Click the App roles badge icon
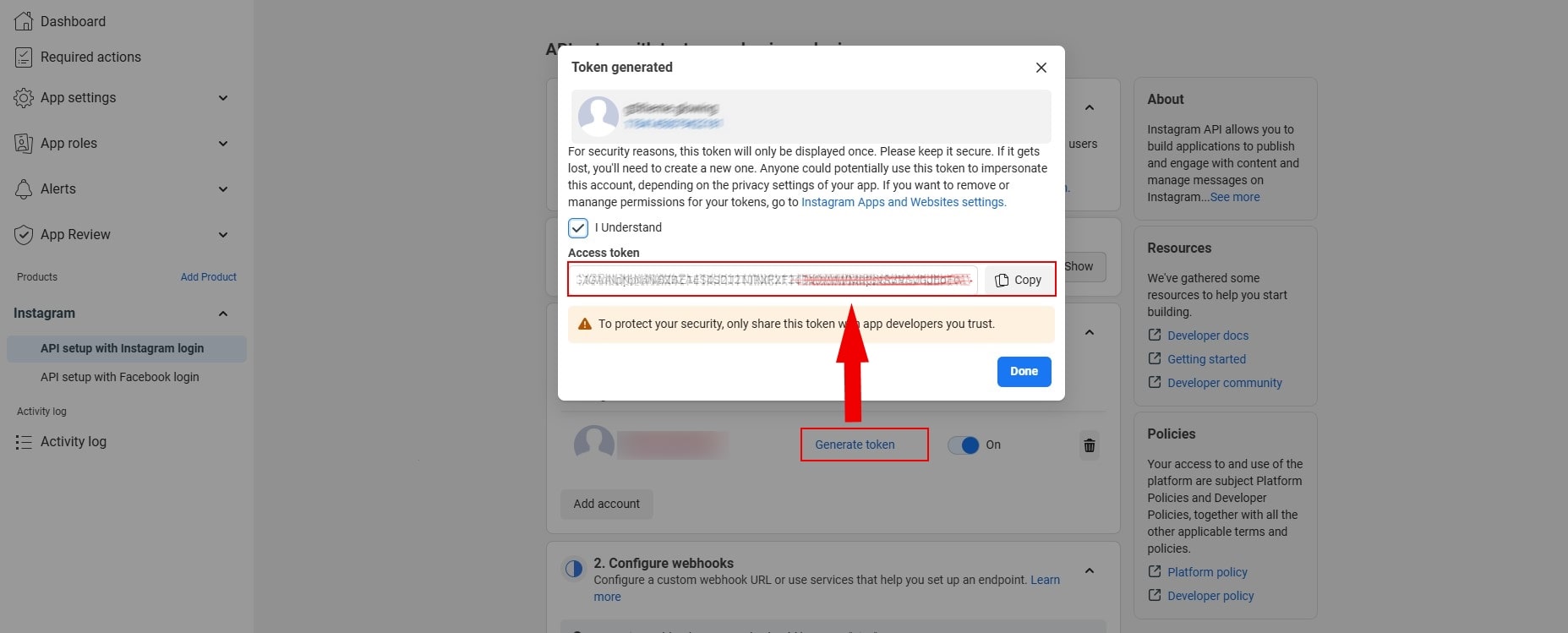 [24, 143]
